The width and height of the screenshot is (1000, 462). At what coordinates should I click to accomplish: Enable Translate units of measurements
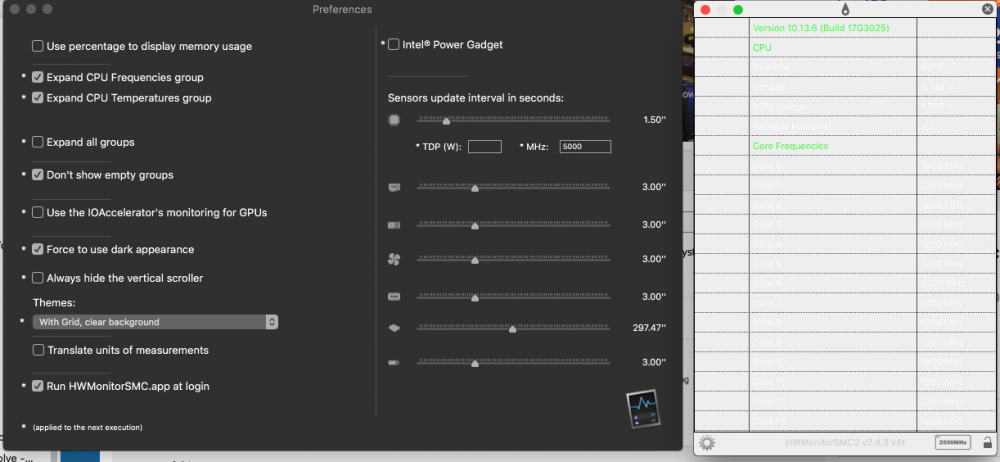click(x=38, y=350)
